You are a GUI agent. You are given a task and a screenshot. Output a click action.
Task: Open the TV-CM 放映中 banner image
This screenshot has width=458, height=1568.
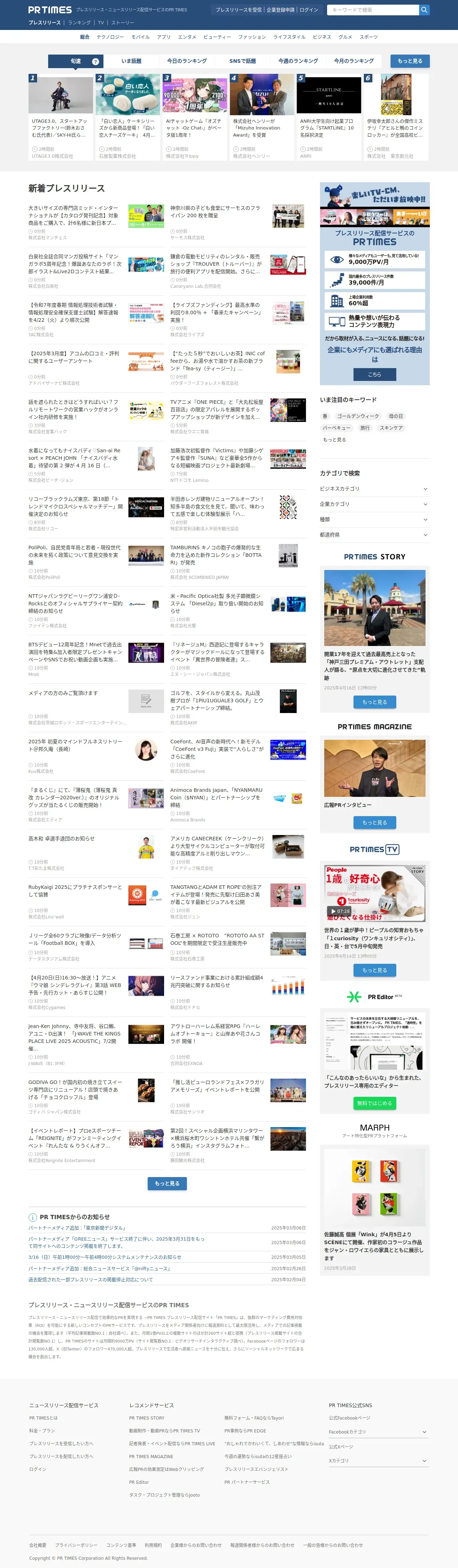pos(375,204)
